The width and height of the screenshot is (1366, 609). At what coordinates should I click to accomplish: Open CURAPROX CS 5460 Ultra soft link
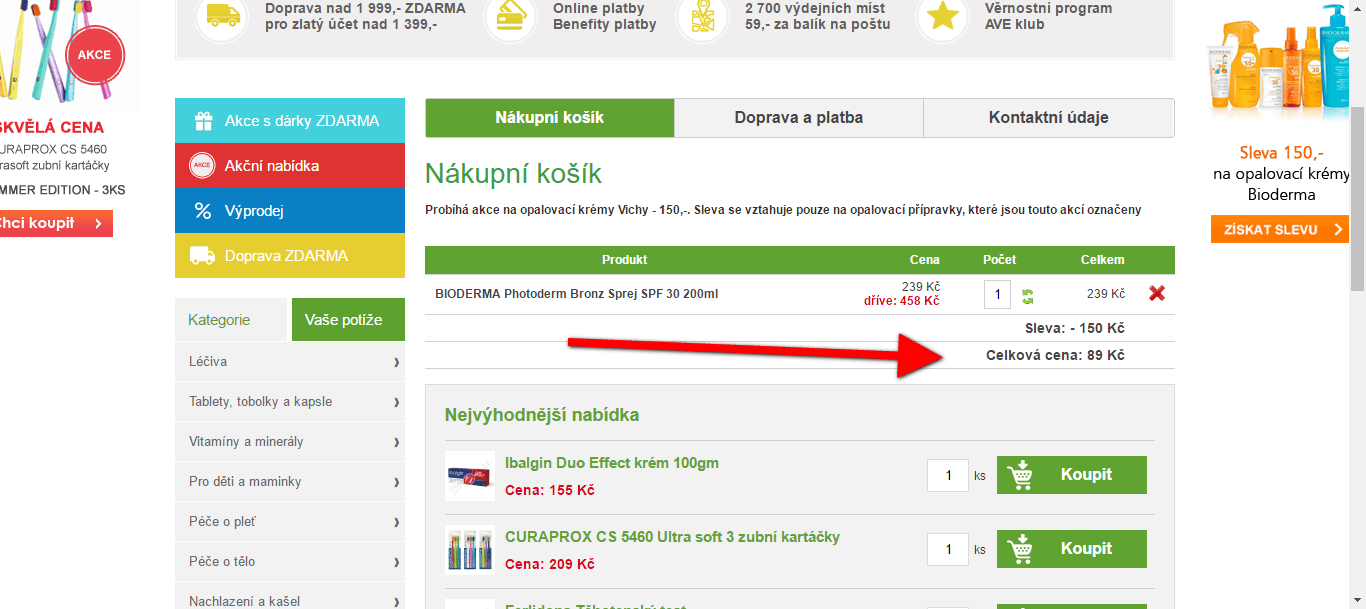tap(672, 537)
